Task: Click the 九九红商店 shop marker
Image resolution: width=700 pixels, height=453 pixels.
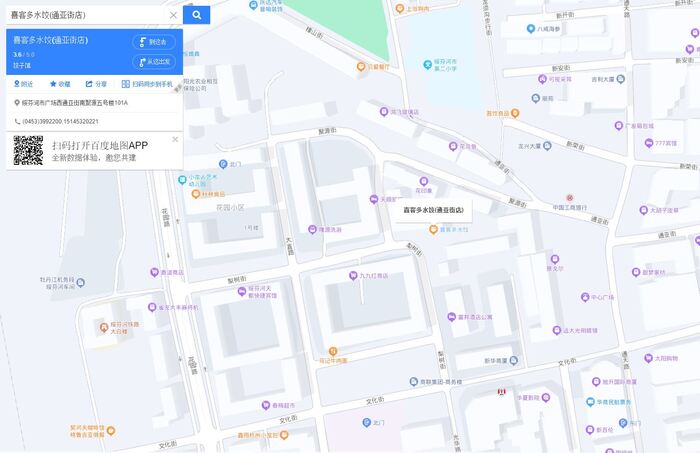Action: click(x=353, y=276)
